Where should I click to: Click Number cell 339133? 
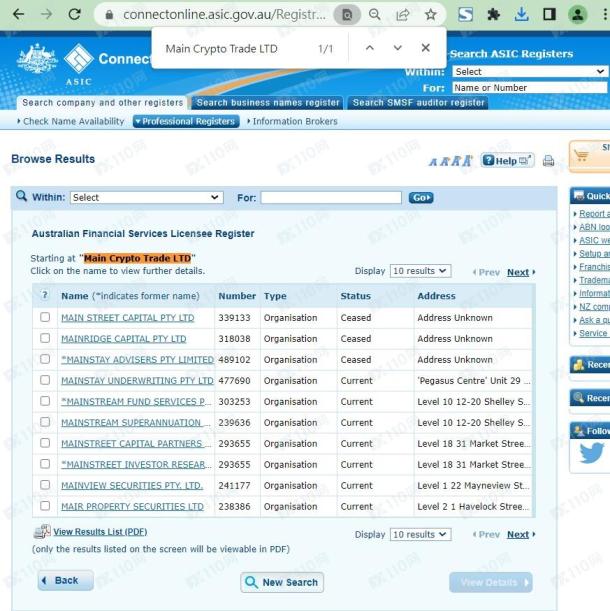[x=234, y=318]
